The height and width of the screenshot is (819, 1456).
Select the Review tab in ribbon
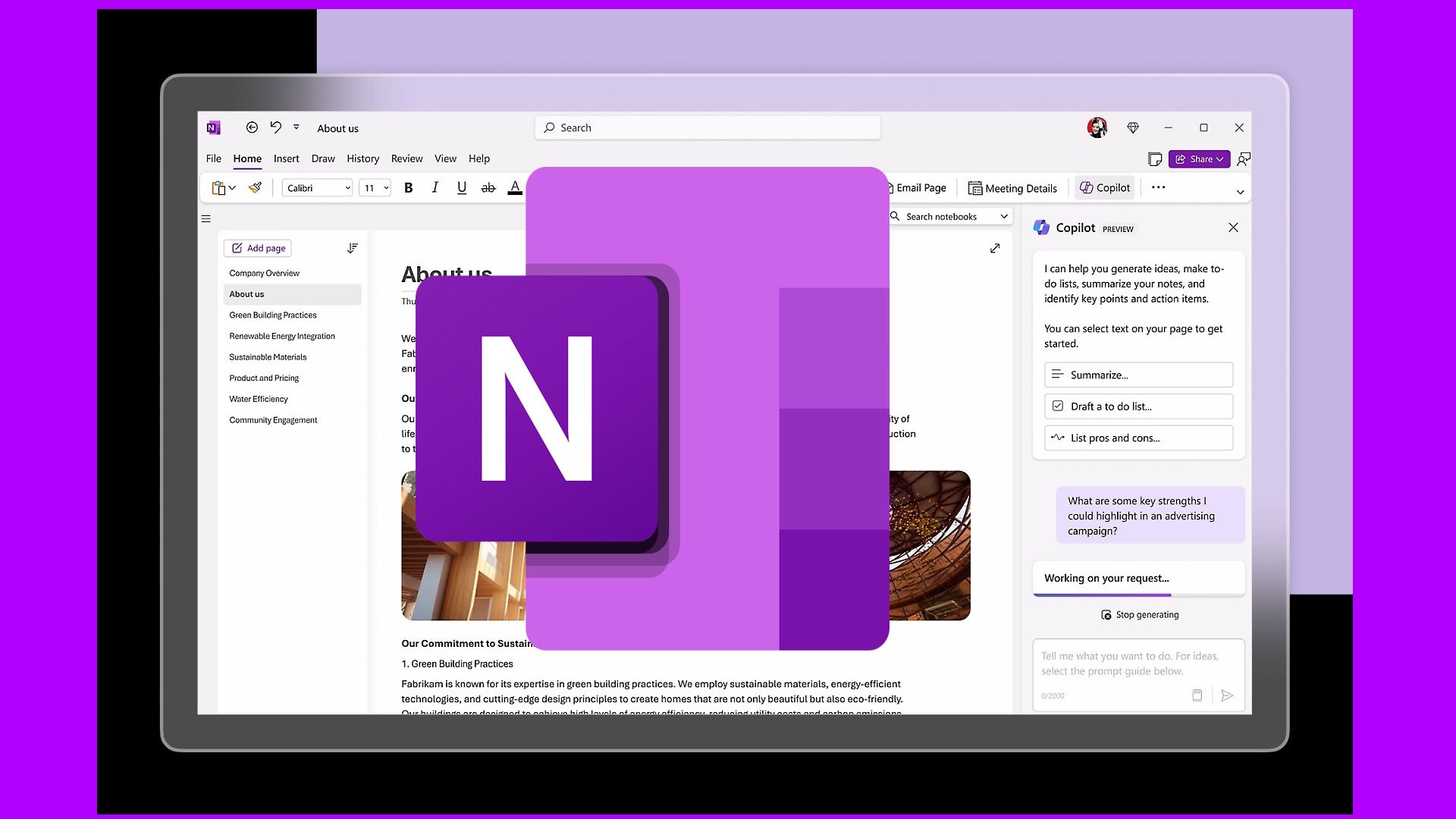coord(407,158)
